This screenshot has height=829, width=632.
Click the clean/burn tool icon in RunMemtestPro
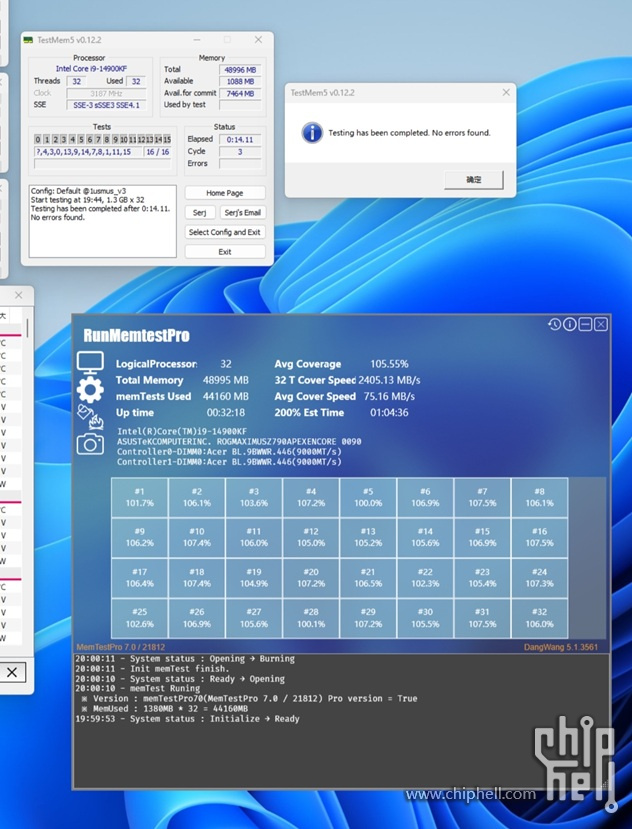pos(90,417)
